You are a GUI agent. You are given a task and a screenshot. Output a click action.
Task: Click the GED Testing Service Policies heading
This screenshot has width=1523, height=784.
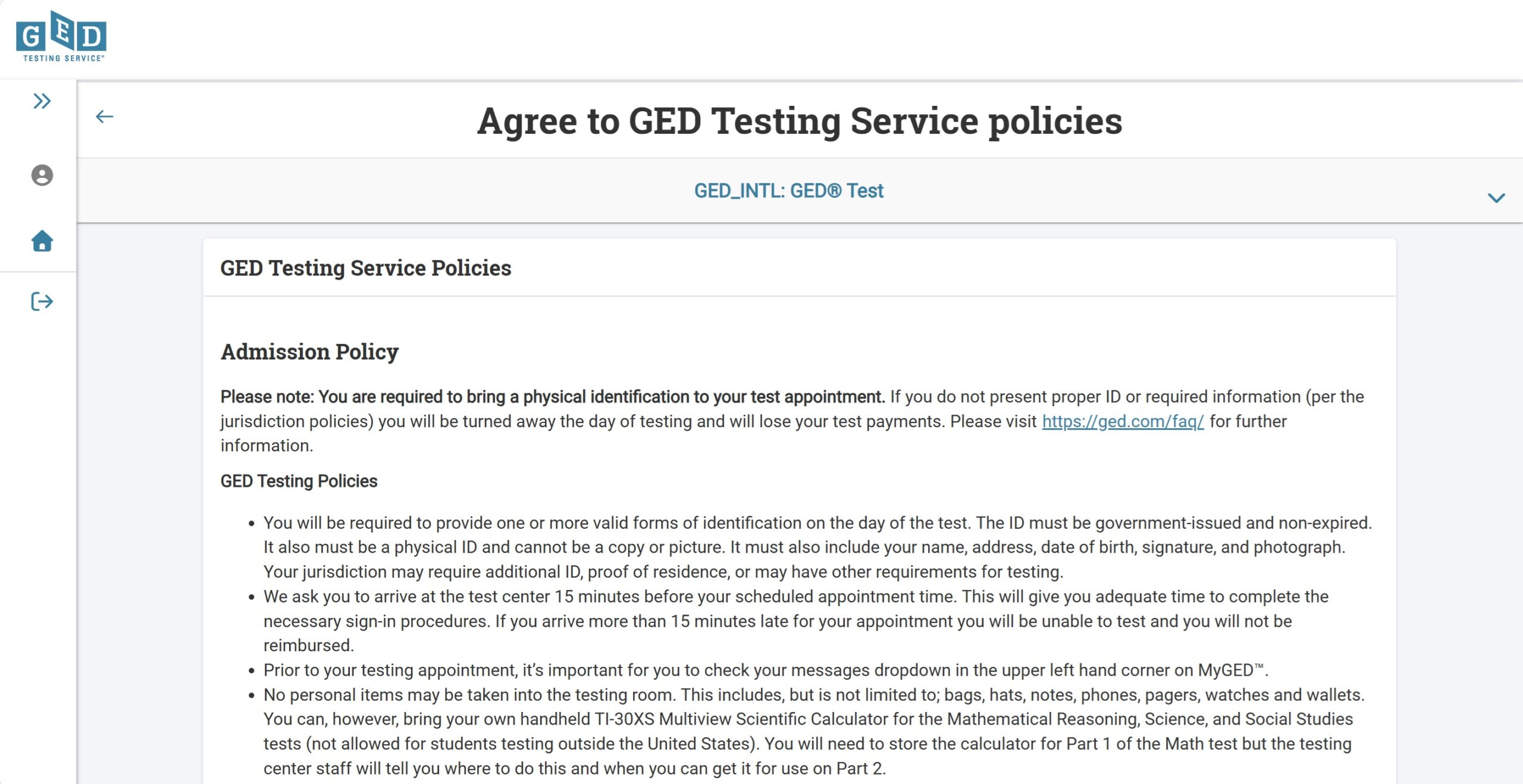(x=366, y=268)
